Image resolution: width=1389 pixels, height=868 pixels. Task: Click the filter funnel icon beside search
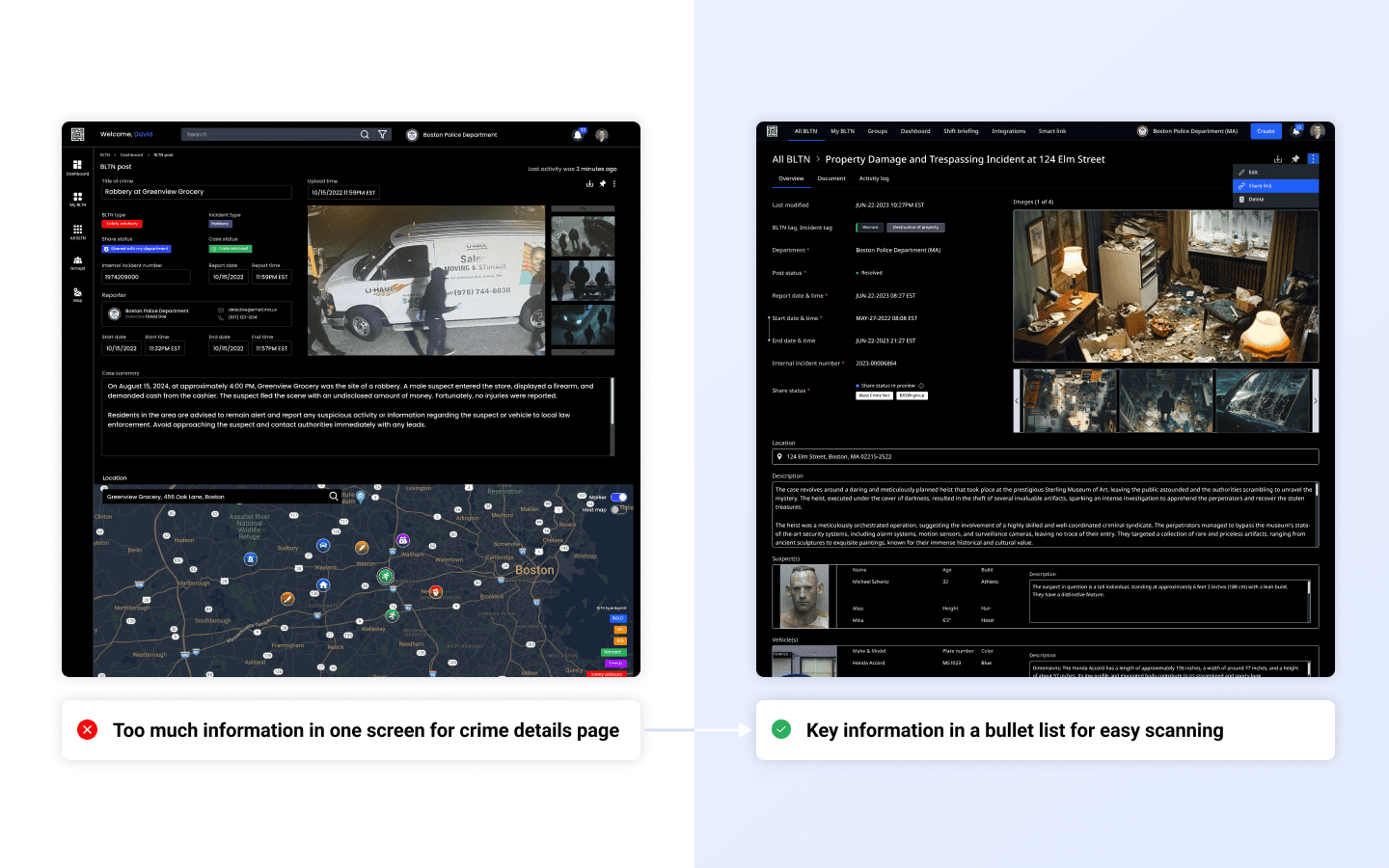point(383,134)
